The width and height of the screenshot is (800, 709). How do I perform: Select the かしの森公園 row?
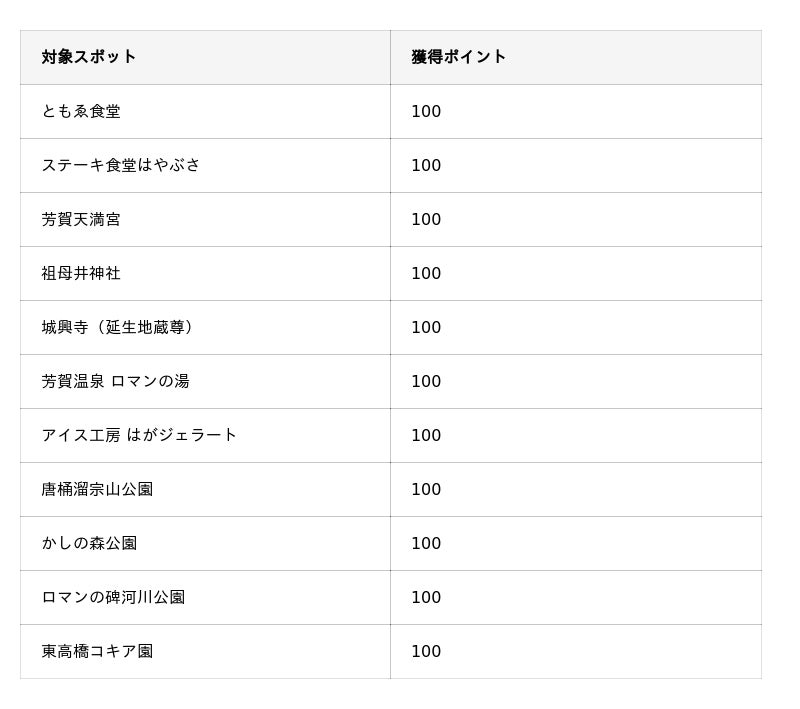click(391, 544)
